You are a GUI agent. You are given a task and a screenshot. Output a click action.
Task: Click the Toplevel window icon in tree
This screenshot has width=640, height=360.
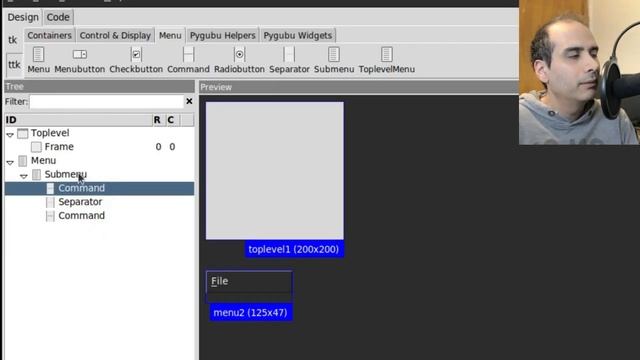coord(23,133)
